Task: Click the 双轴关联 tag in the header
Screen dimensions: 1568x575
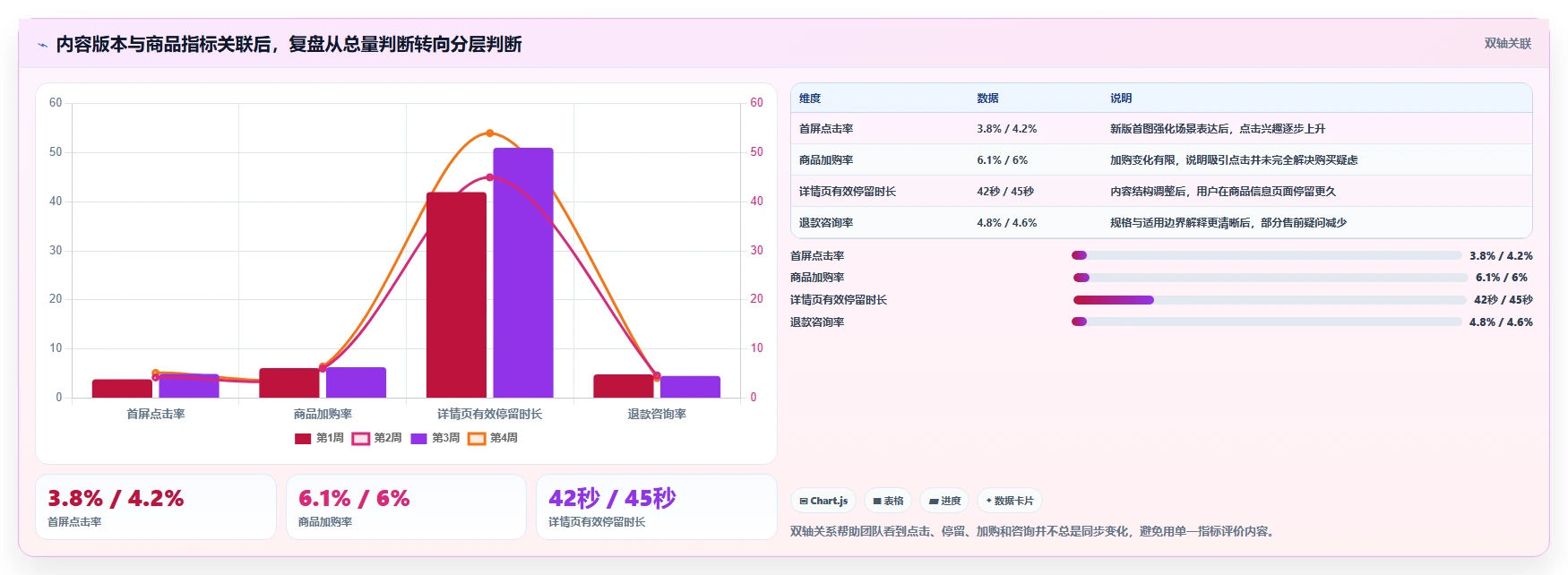Action: [1508, 43]
